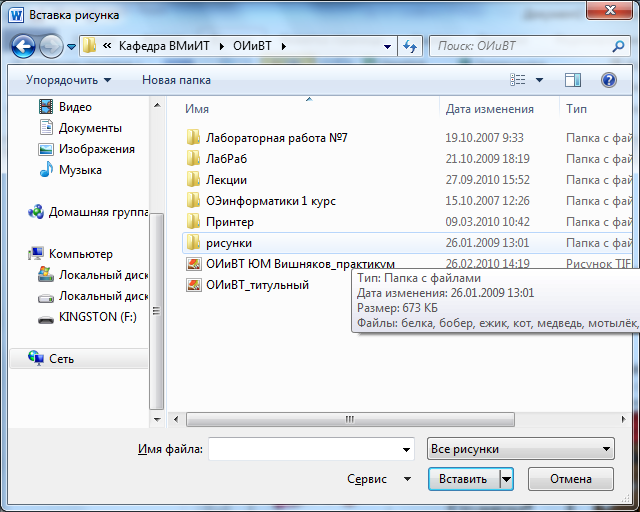Open KINGSTON (F:) drive

87,317
